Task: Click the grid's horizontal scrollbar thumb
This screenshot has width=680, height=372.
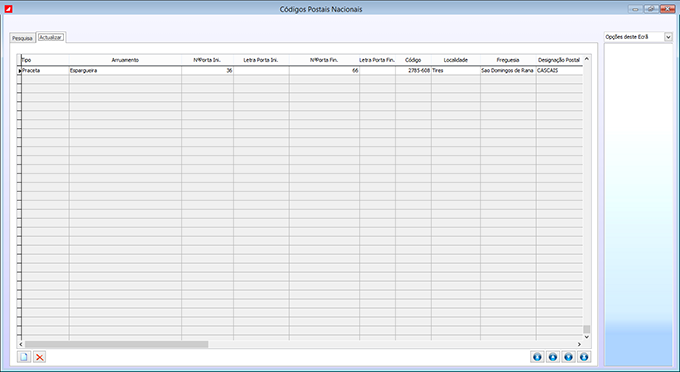Action: pyautogui.click(x=116, y=344)
